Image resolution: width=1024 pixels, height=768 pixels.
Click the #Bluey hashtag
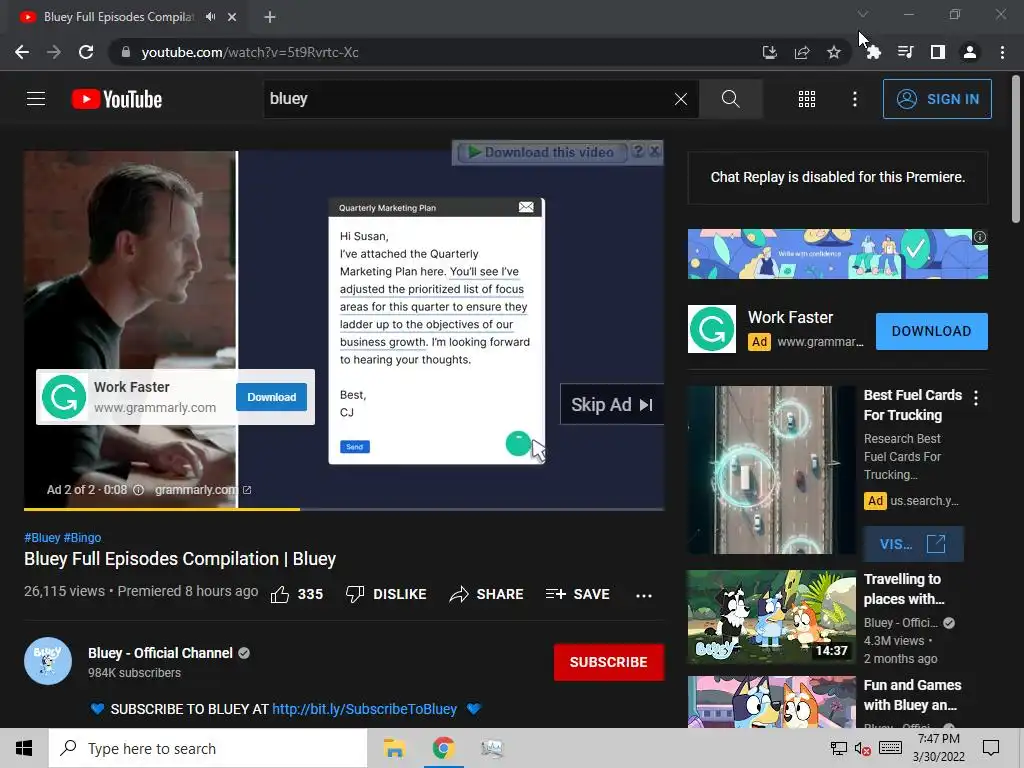(x=42, y=537)
